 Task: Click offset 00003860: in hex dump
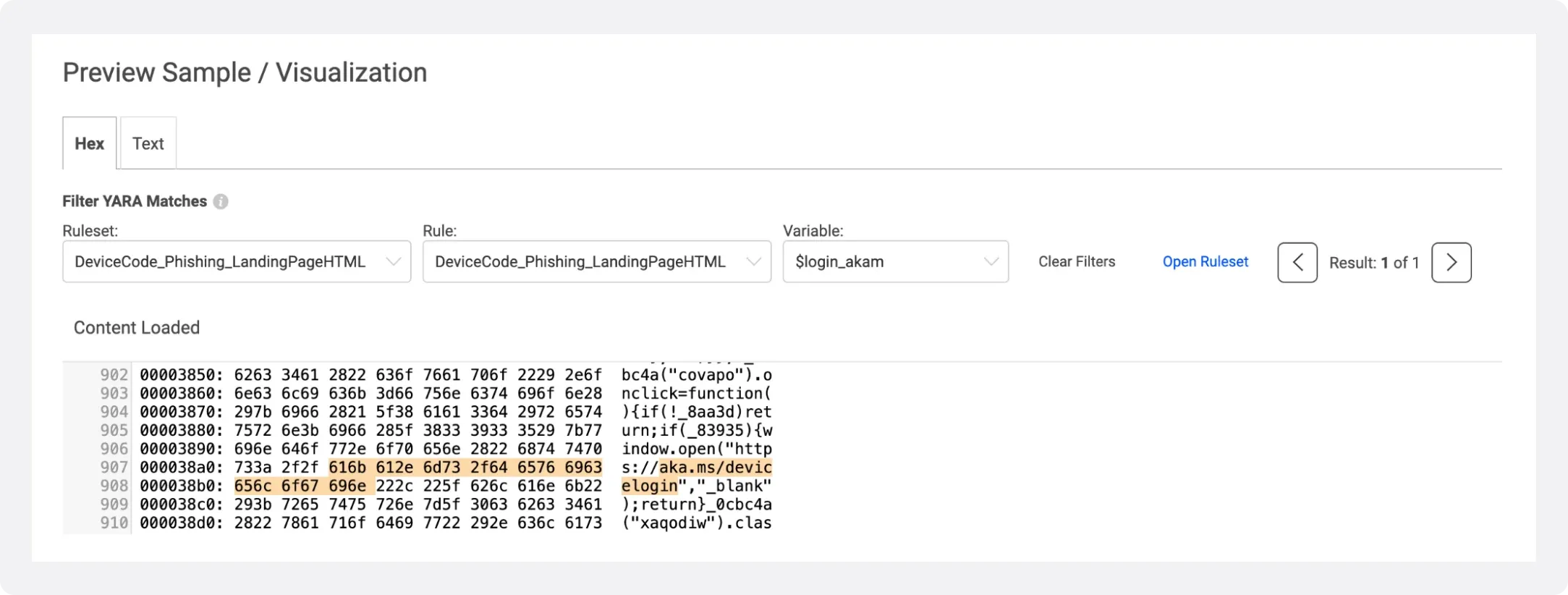182,394
